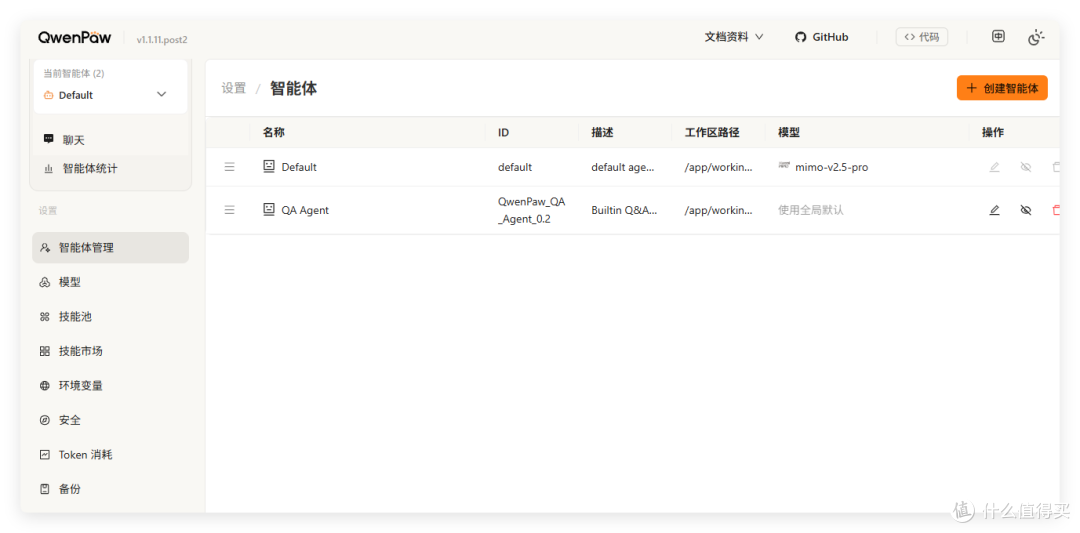The width and height of the screenshot is (1080, 533).
Task: Open the 技能市场 page
Action: pyautogui.click(x=110, y=351)
